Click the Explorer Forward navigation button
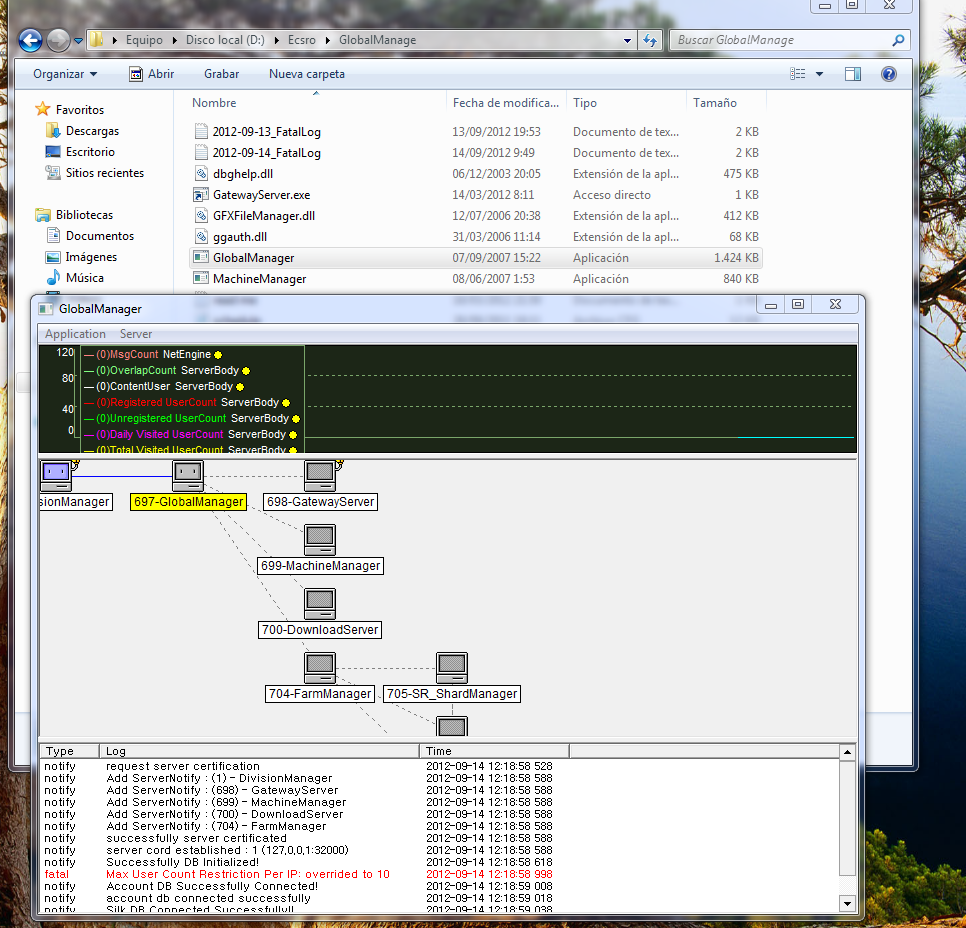This screenshot has width=966, height=928. pyautogui.click(x=59, y=41)
